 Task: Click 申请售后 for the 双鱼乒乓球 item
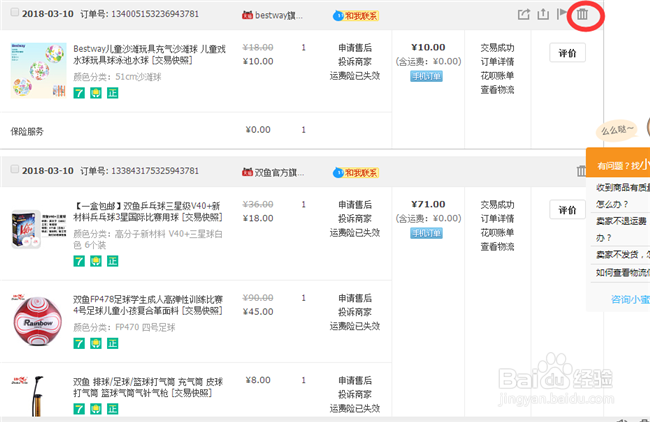point(355,205)
